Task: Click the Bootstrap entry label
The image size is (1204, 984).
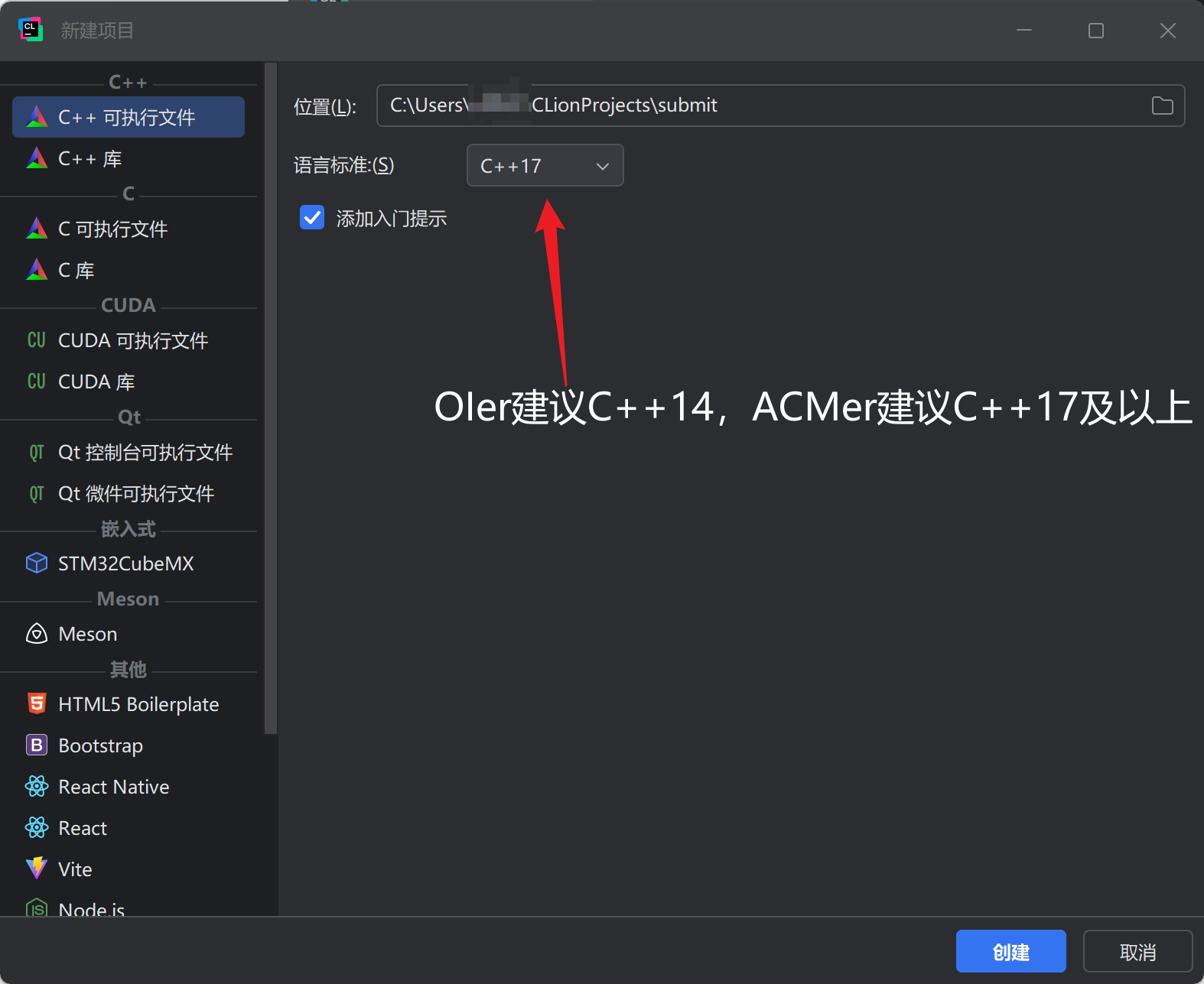Action: pyautogui.click(x=101, y=745)
